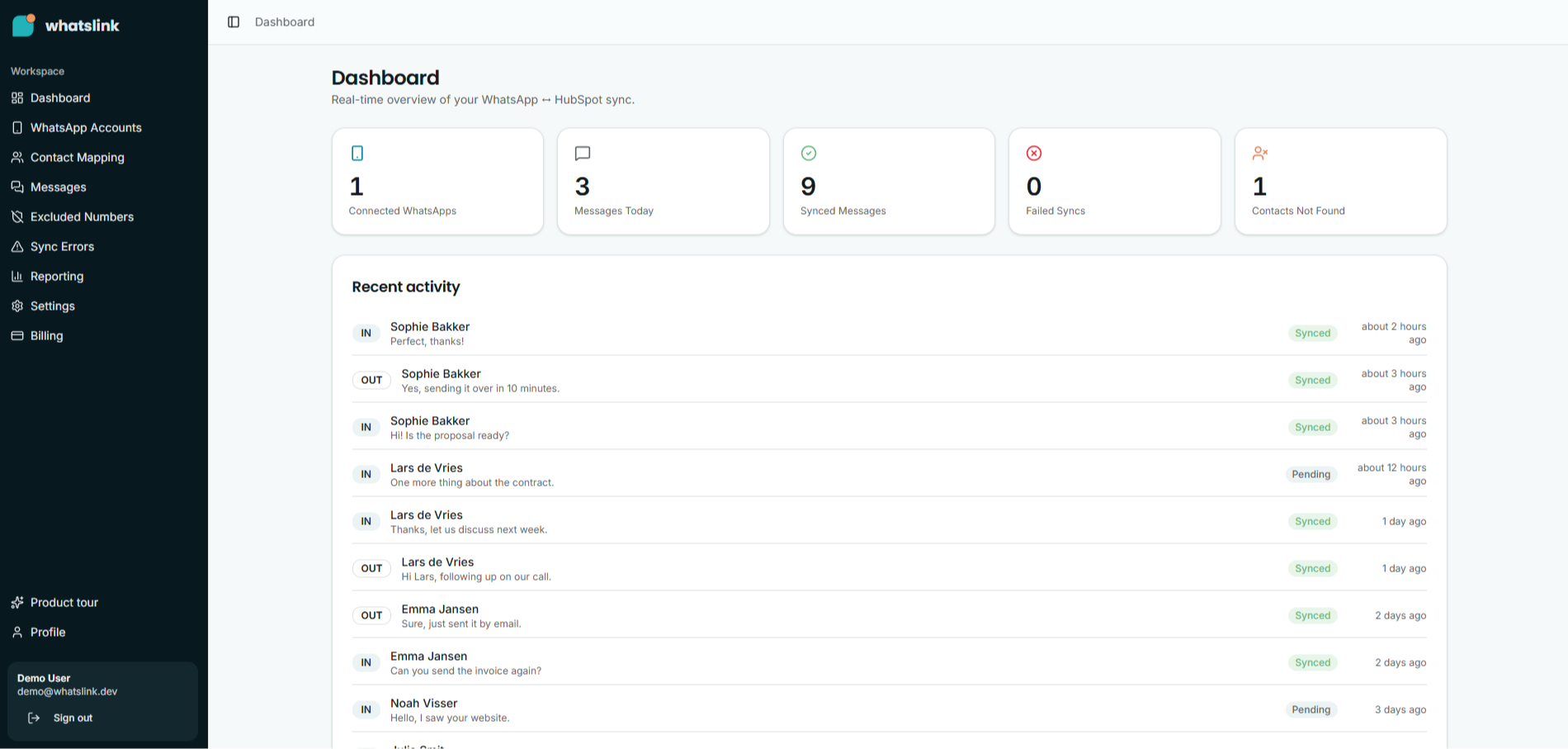Click the 'about 12 hours ago' timestamp
Viewport: 1568px width, 749px height.
point(1391,474)
